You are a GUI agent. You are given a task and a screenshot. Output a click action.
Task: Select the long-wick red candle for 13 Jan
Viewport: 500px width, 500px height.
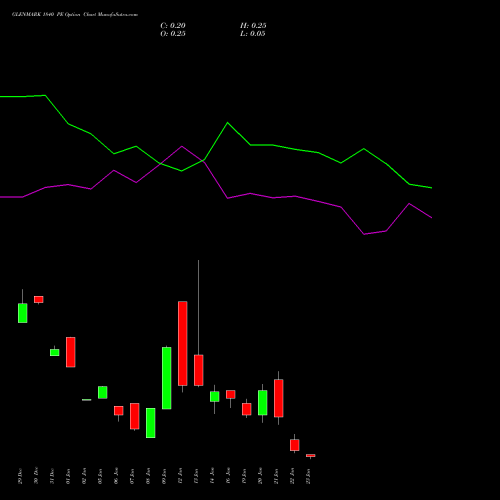coord(199,370)
